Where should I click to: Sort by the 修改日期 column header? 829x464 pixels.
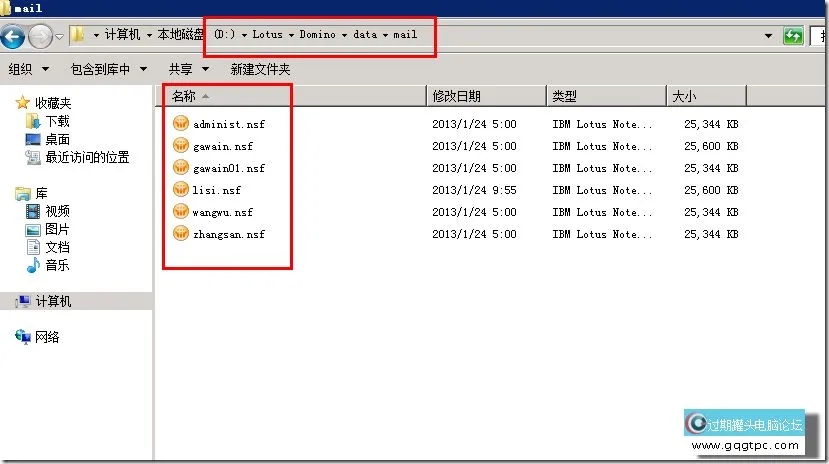[x=486, y=96]
